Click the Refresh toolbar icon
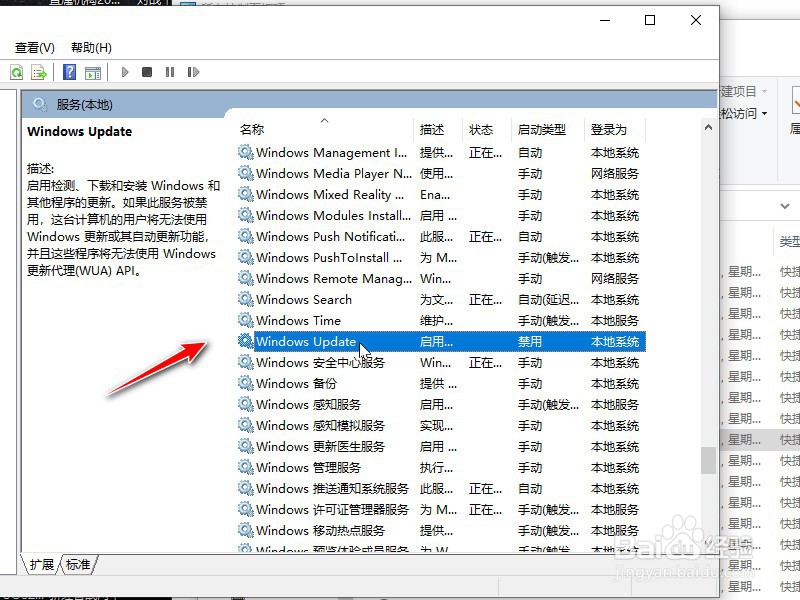 (x=16, y=72)
